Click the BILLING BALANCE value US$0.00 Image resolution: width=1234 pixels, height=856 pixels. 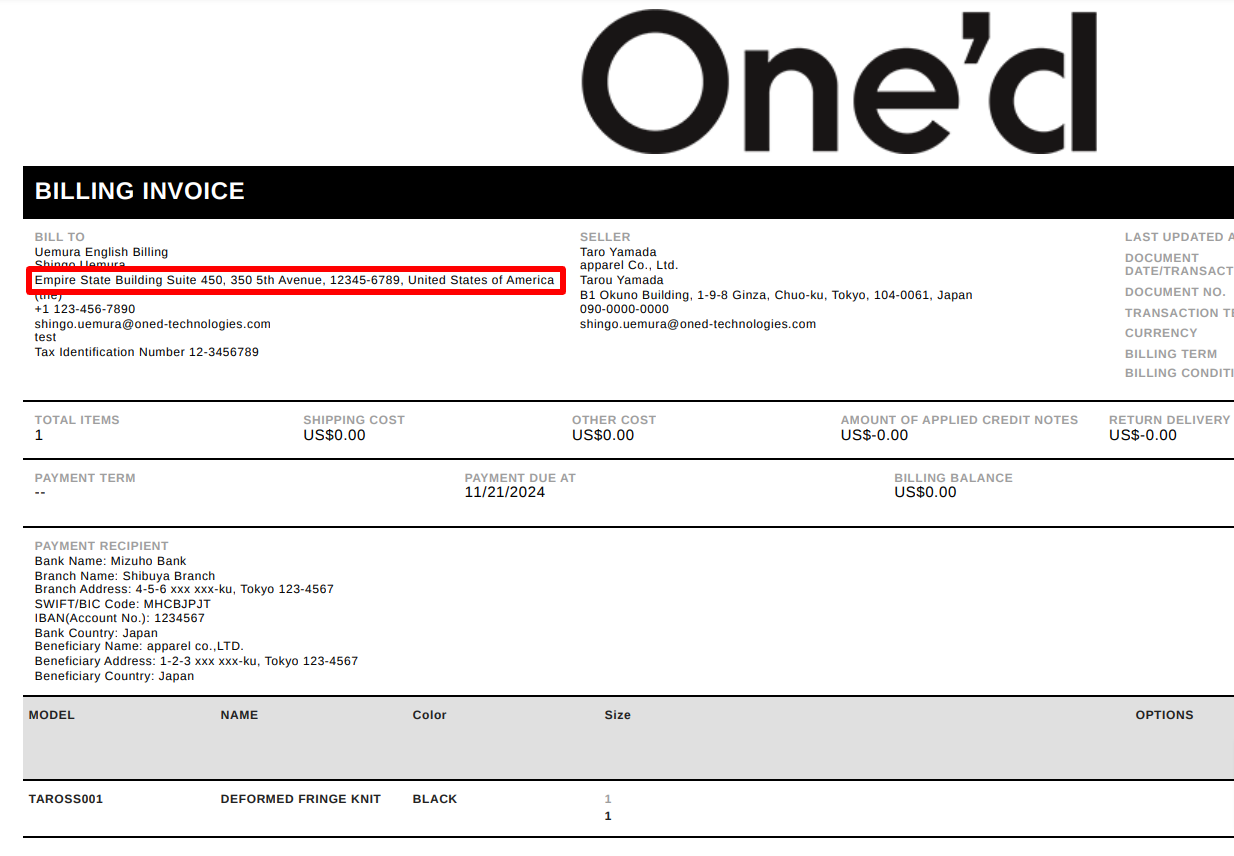pyautogui.click(x=926, y=492)
